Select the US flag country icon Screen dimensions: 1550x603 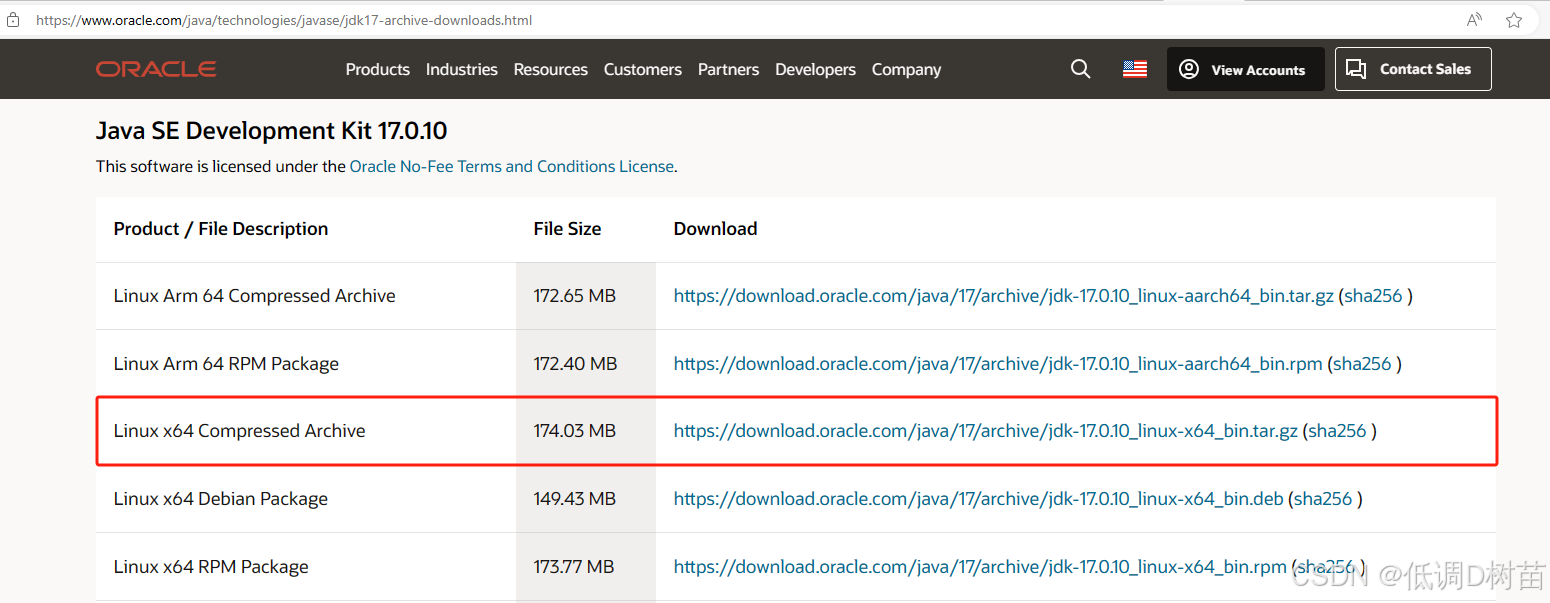click(1135, 69)
